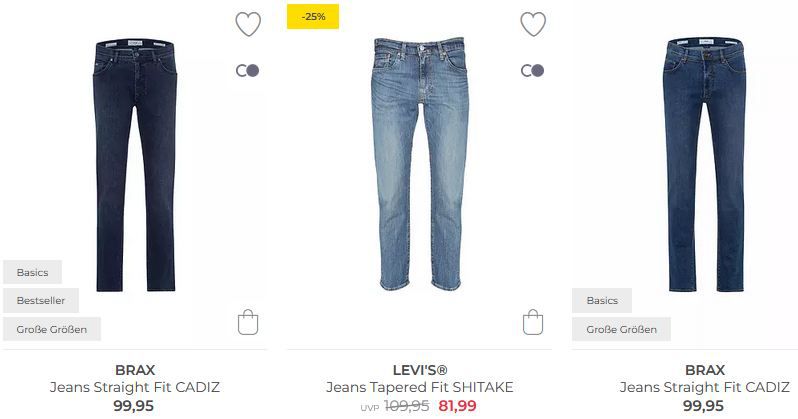Add dark BRAX Cadiz jeans to wishlist heart
798x419 pixels.
click(x=248, y=24)
